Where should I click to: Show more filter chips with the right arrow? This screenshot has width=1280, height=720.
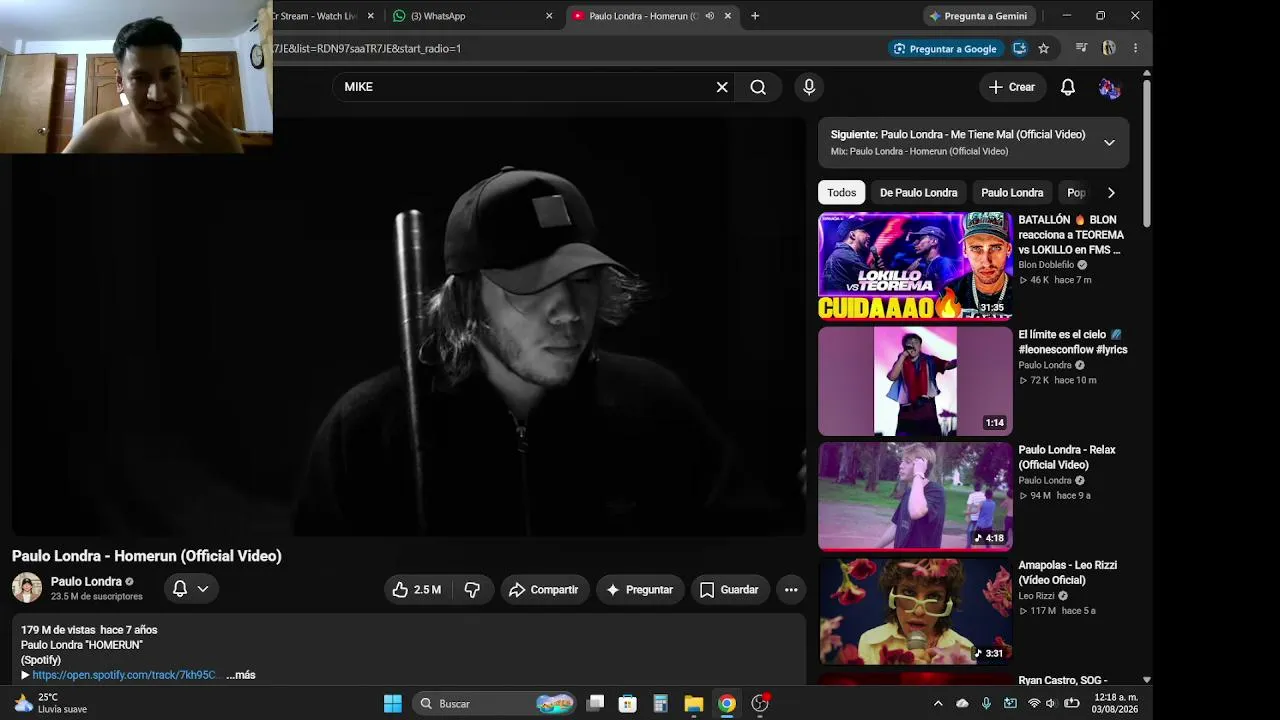1111,193
